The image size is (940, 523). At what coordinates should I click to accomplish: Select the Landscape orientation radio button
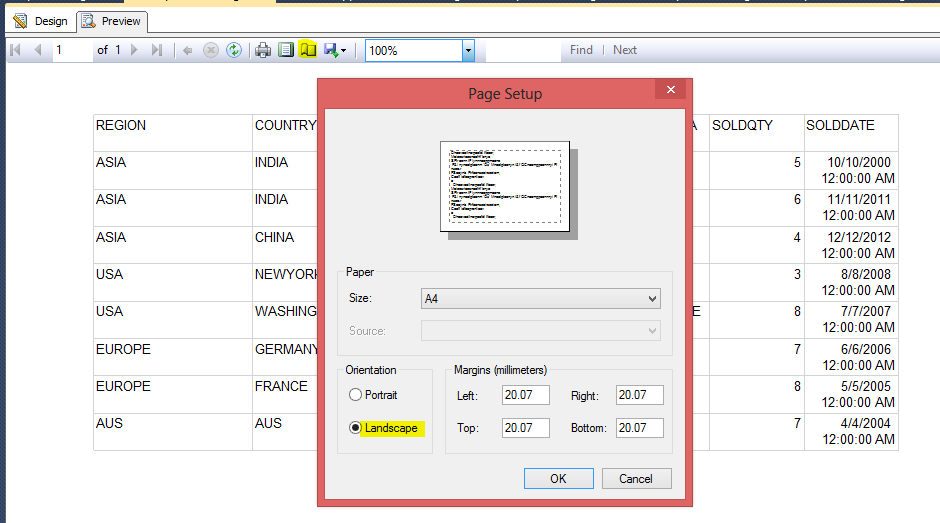pos(355,428)
